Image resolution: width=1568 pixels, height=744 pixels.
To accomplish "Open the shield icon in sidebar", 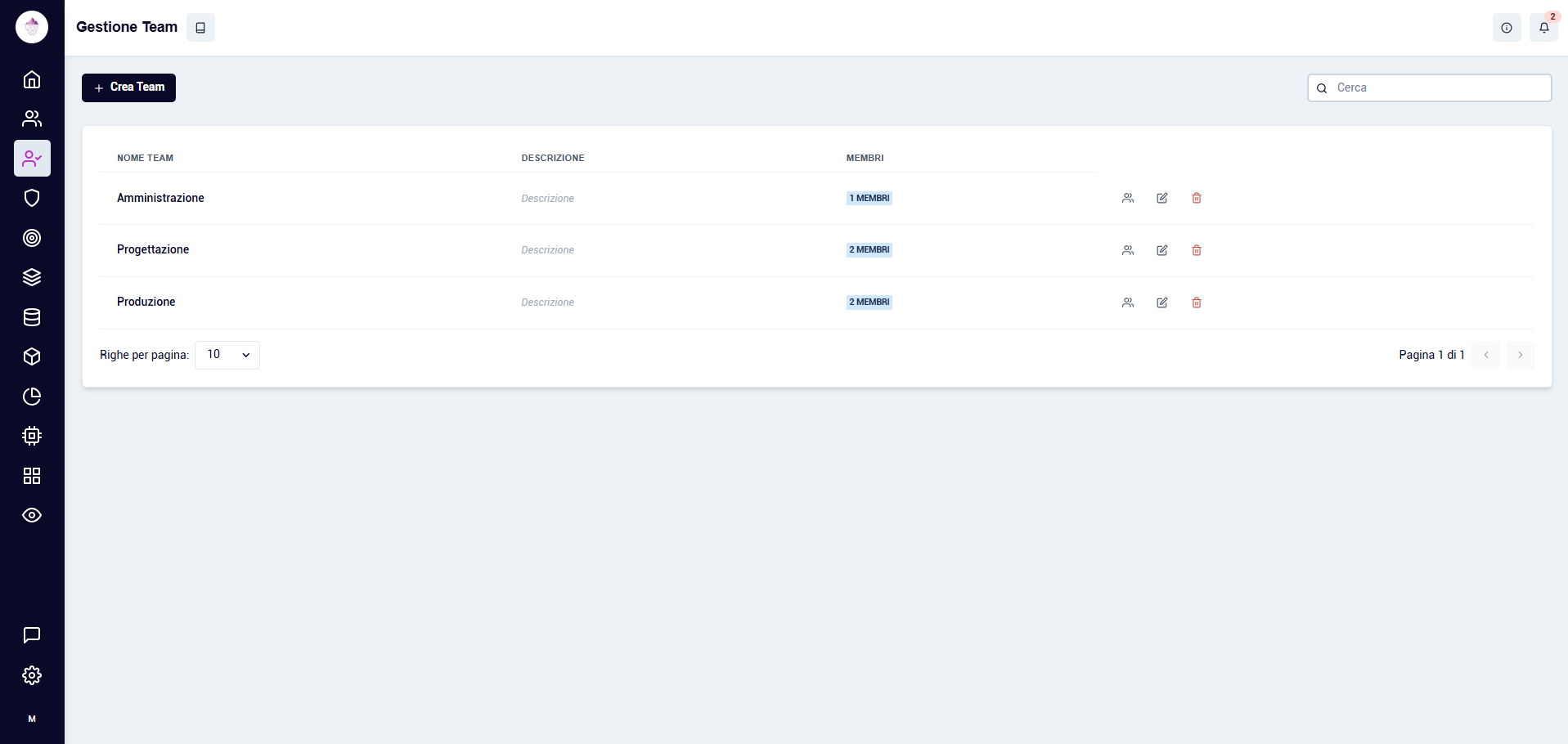I will pos(32,198).
